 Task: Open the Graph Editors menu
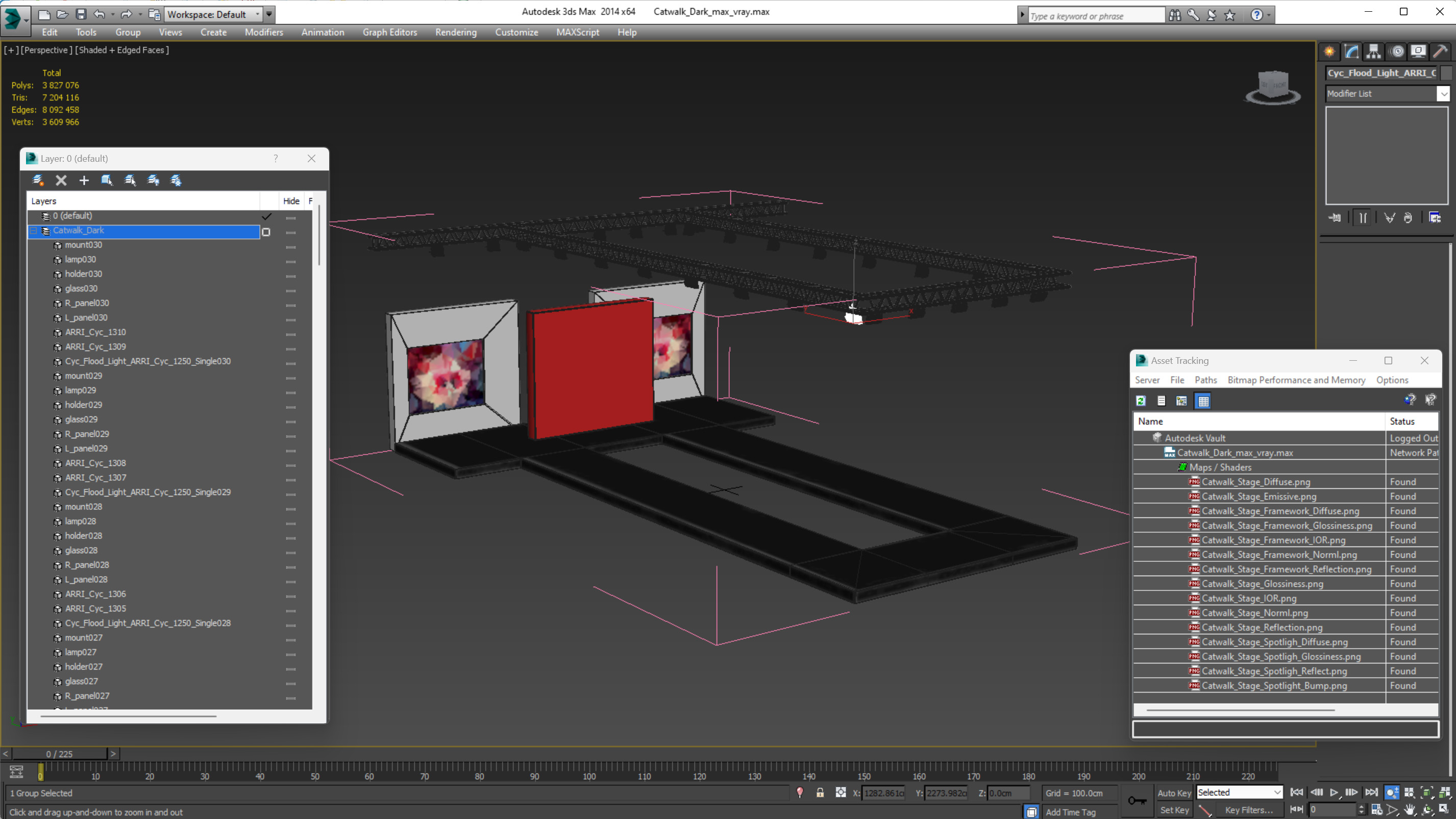point(389,32)
